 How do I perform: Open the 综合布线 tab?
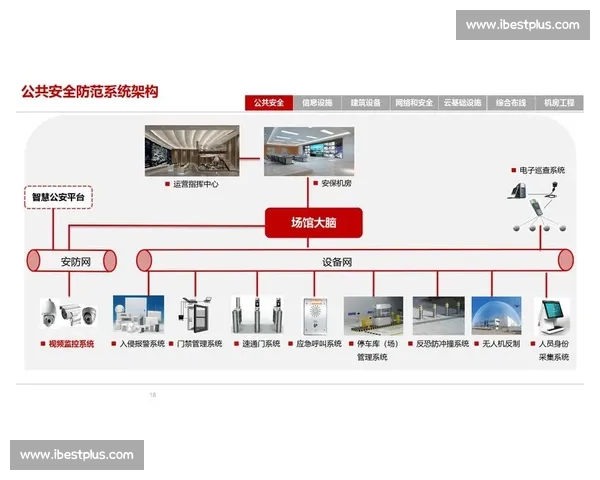coord(511,103)
